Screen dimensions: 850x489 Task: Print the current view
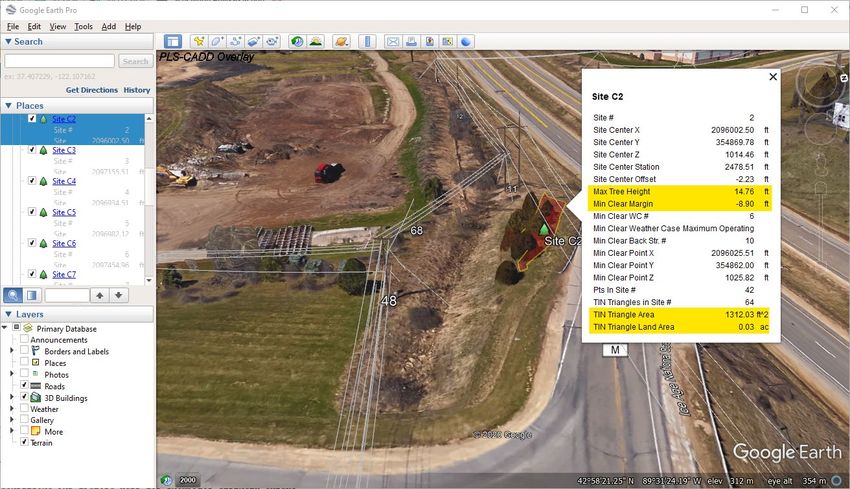point(411,41)
